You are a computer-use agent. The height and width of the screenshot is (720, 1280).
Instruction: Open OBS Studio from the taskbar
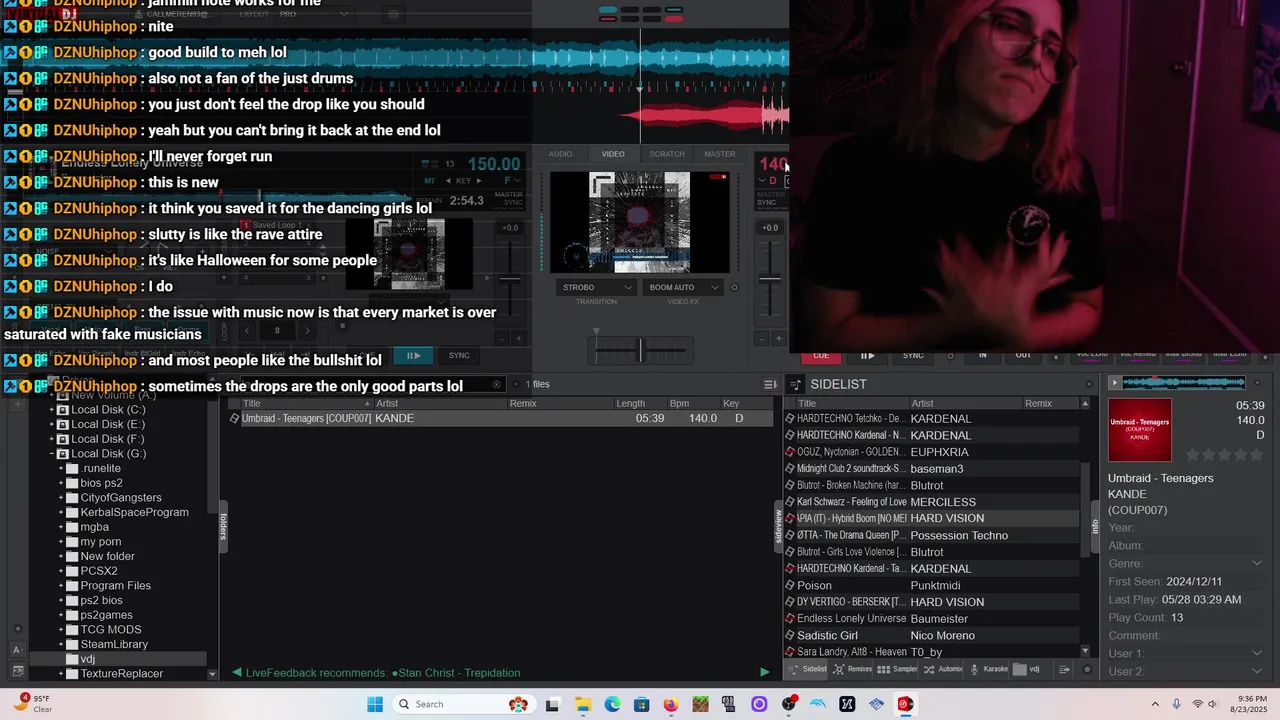pyautogui.click(x=789, y=704)
